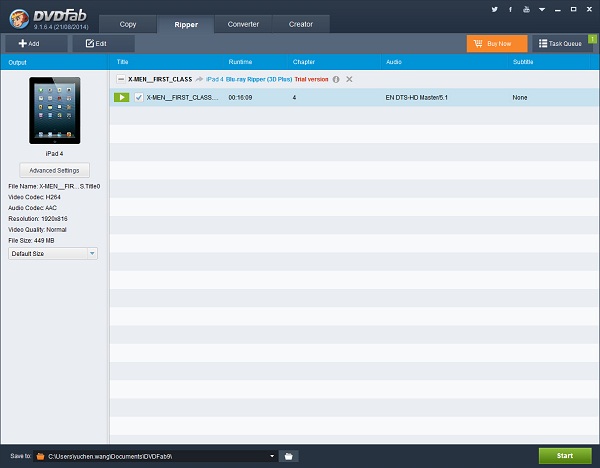The width and height of the screenshot is (600, 468).
Task: Click the Output column header
Action: coord(18,62)
